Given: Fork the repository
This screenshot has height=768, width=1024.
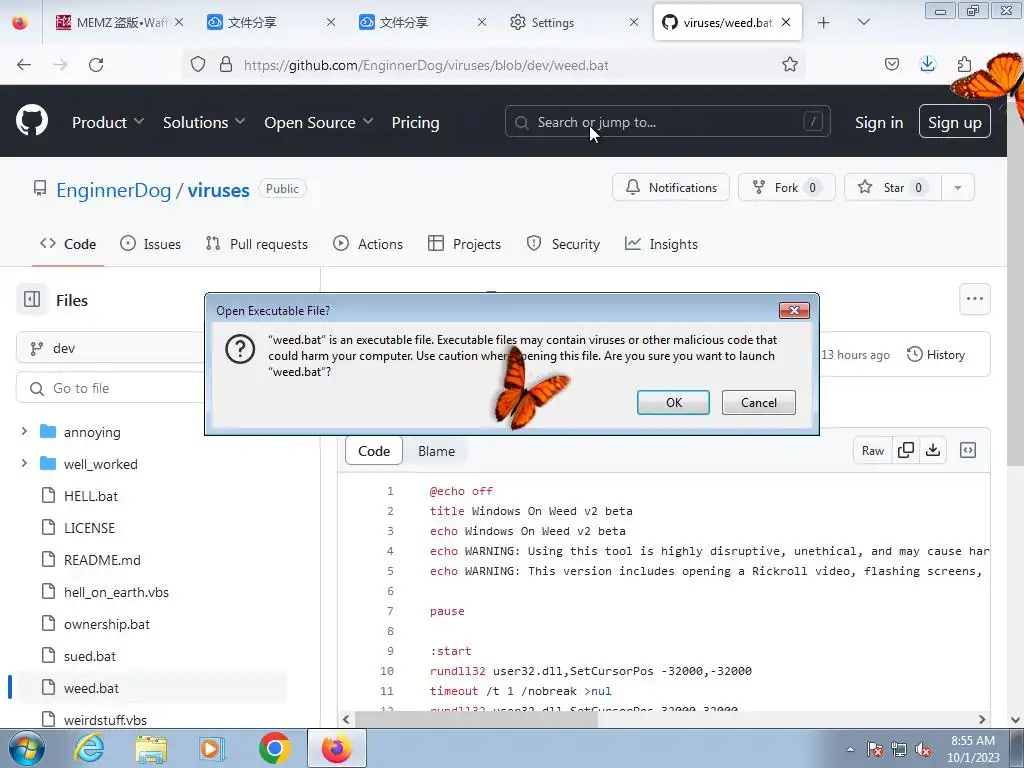Looking at the screenshot, I should [x=786, y=187].
